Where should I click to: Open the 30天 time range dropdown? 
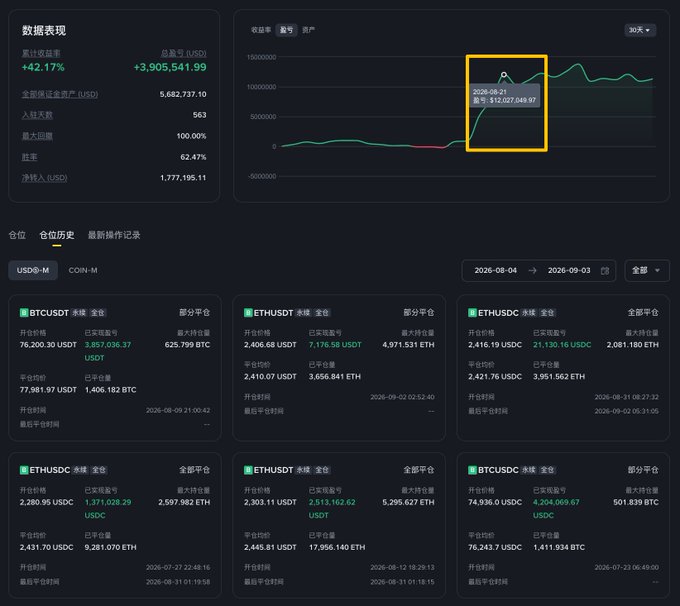[640, 30]
